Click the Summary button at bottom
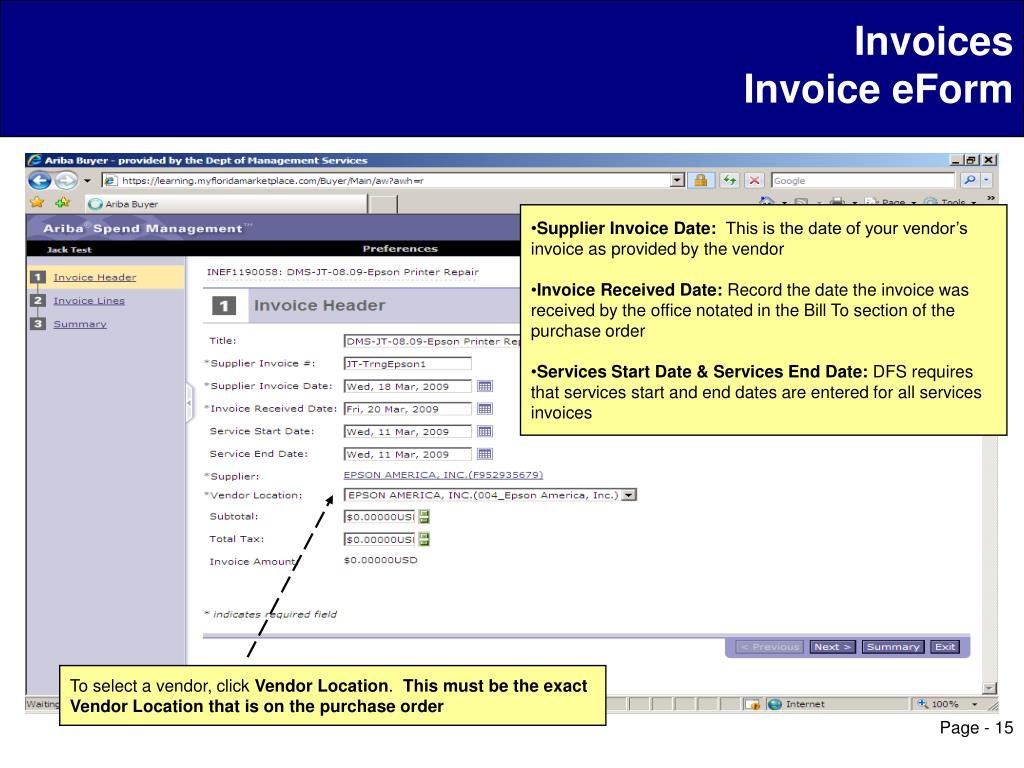Screen dimensions: 1024x768 pyautogui.click(x=893, y=647)
